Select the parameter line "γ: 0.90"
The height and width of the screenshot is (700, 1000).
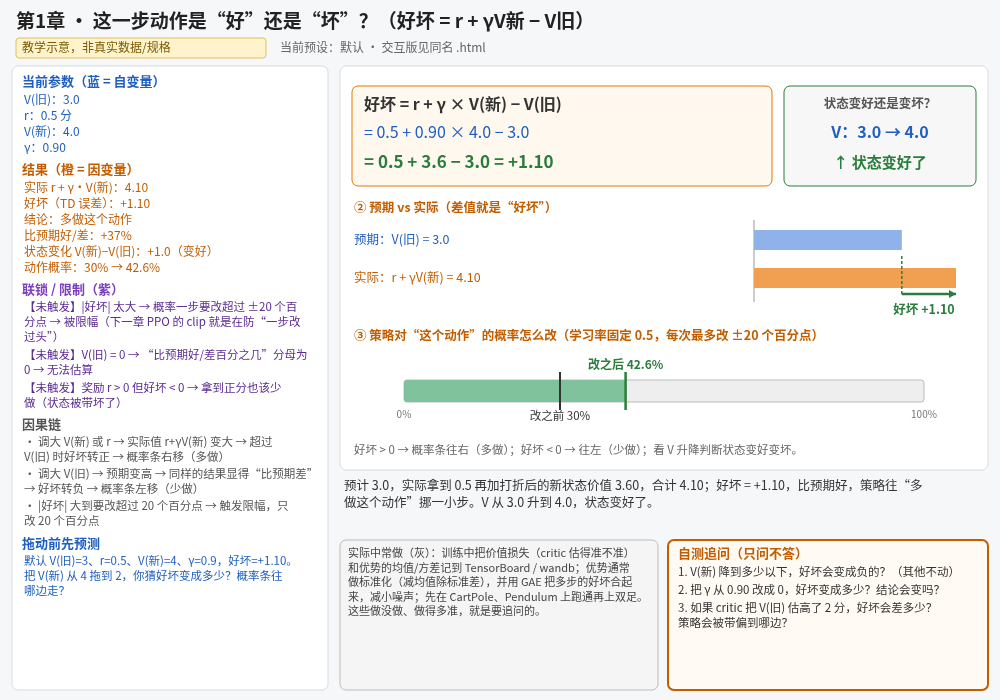(45, 148)
